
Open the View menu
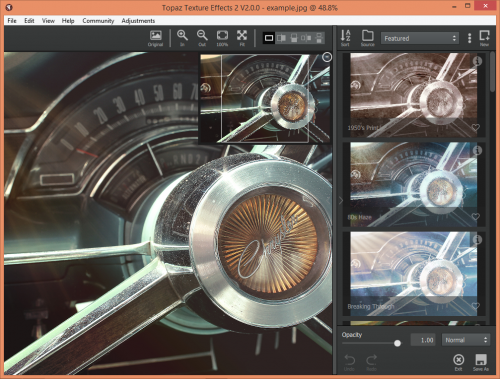(x=48, y=21)
